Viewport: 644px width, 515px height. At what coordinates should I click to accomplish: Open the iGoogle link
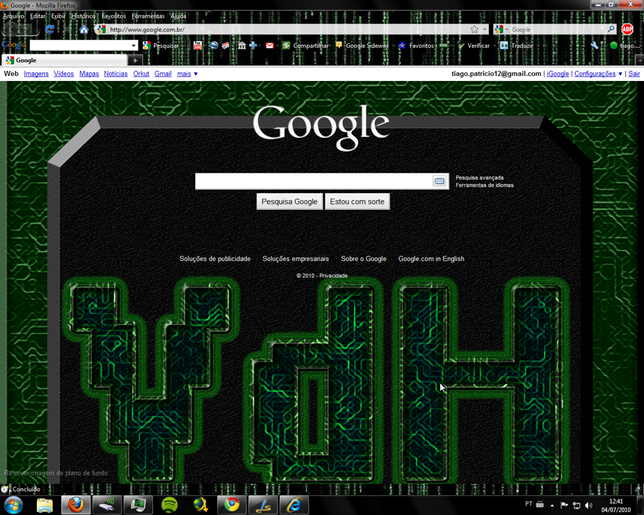(x=558, y=74)
